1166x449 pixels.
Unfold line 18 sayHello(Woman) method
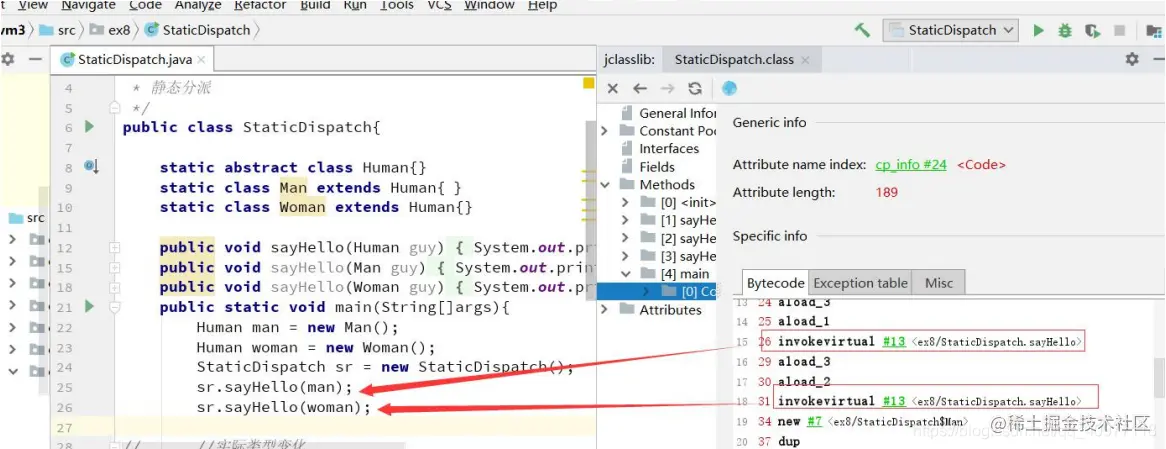point(115,288)
